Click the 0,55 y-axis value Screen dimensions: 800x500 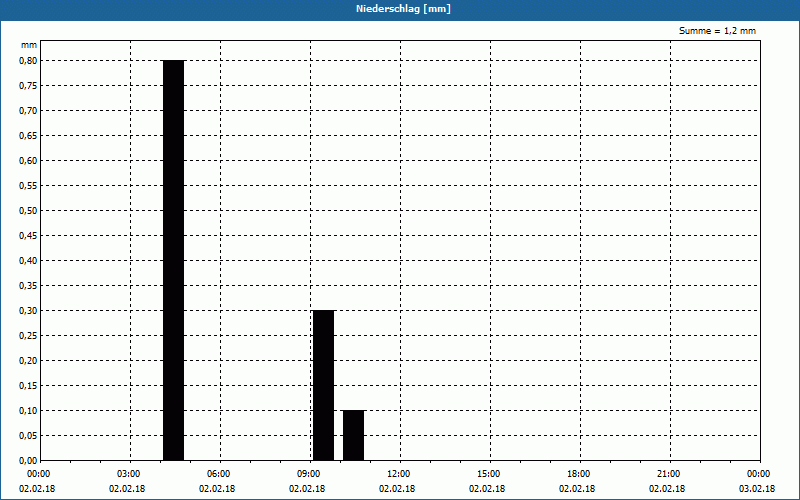coord(28,186)
